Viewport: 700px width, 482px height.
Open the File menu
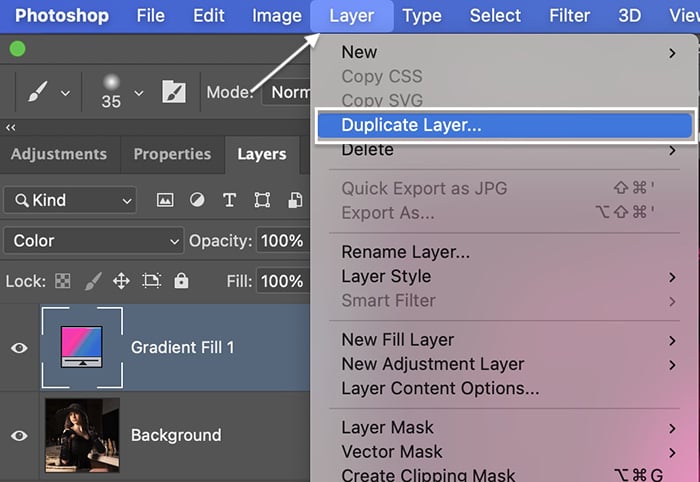coord(150,16)
